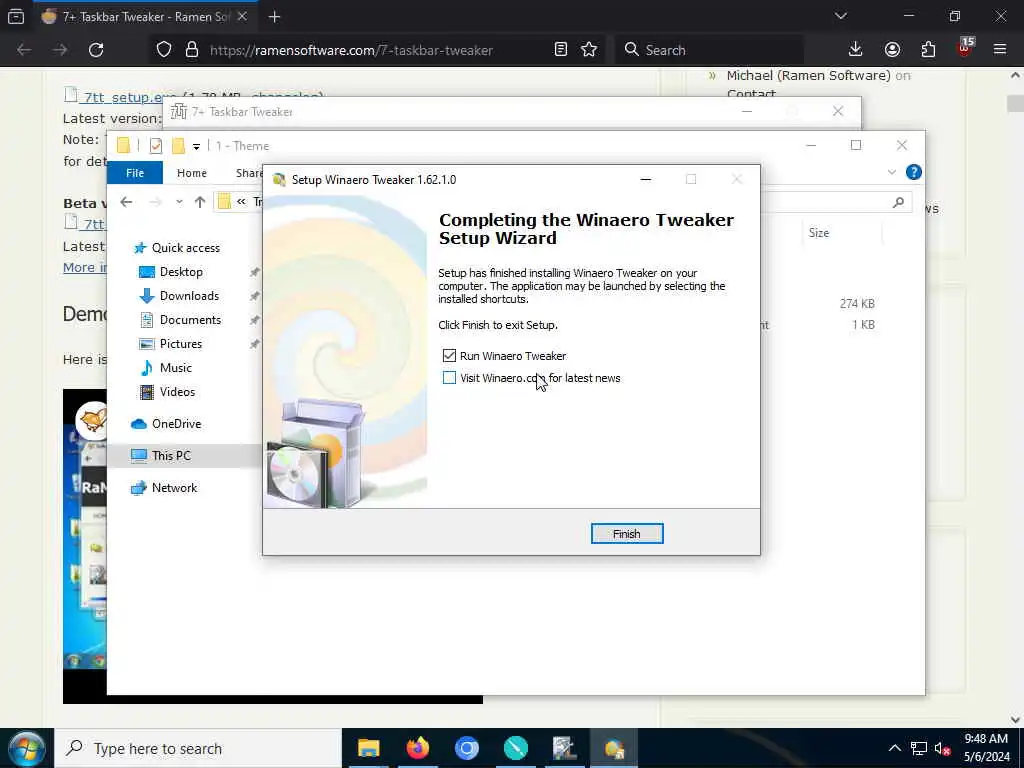Click taskbar Type here to search box
The image size is (1024, 768).
(x=198, y=748)
